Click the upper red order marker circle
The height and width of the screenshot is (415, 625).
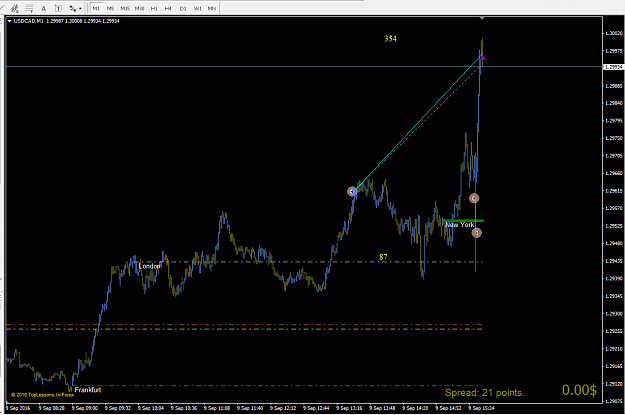click(474, 198)
